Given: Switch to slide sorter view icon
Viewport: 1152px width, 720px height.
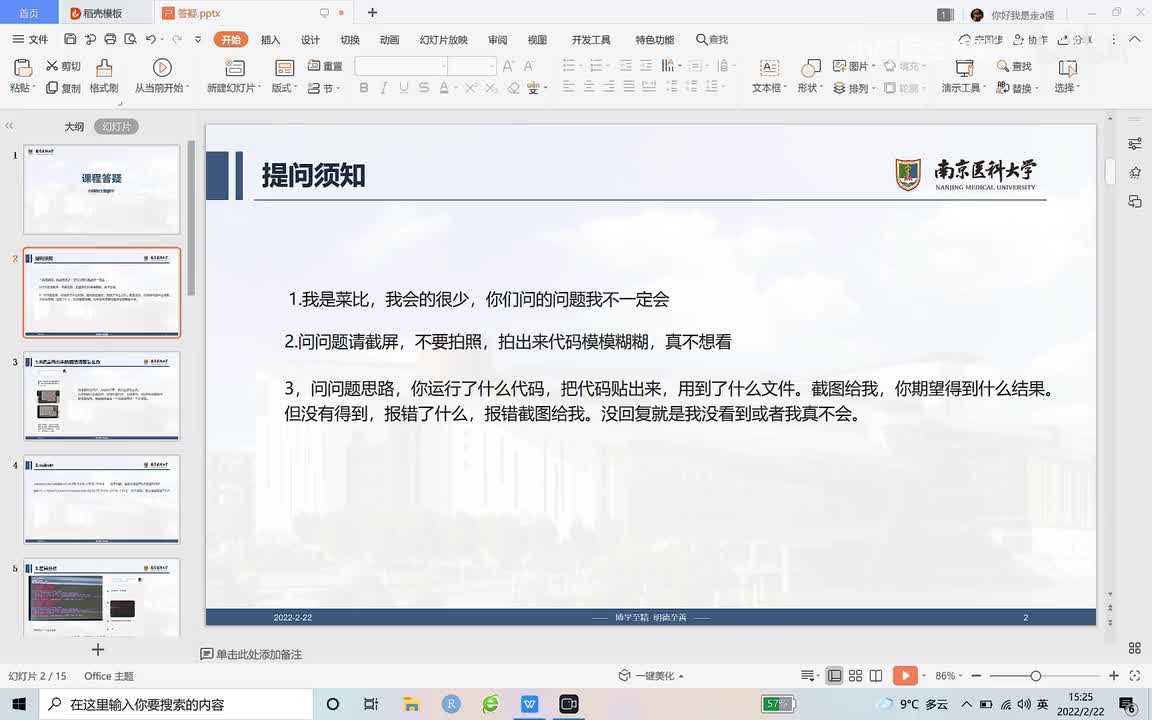Looking at the screenshot, I should (855, 675).
